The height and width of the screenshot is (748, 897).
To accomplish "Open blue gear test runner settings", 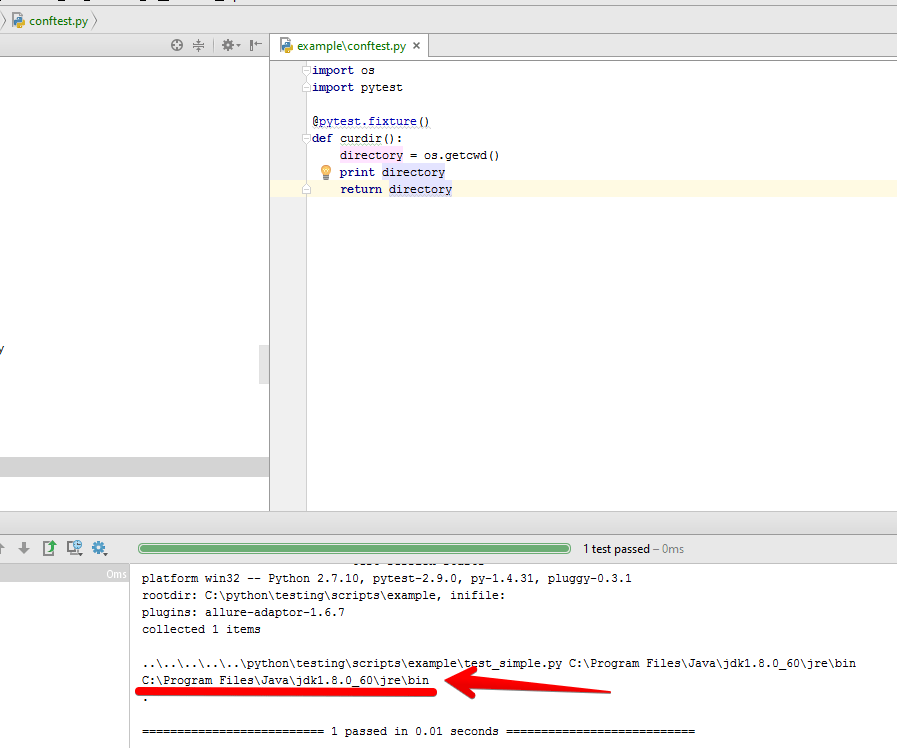I will coord(100,548).
